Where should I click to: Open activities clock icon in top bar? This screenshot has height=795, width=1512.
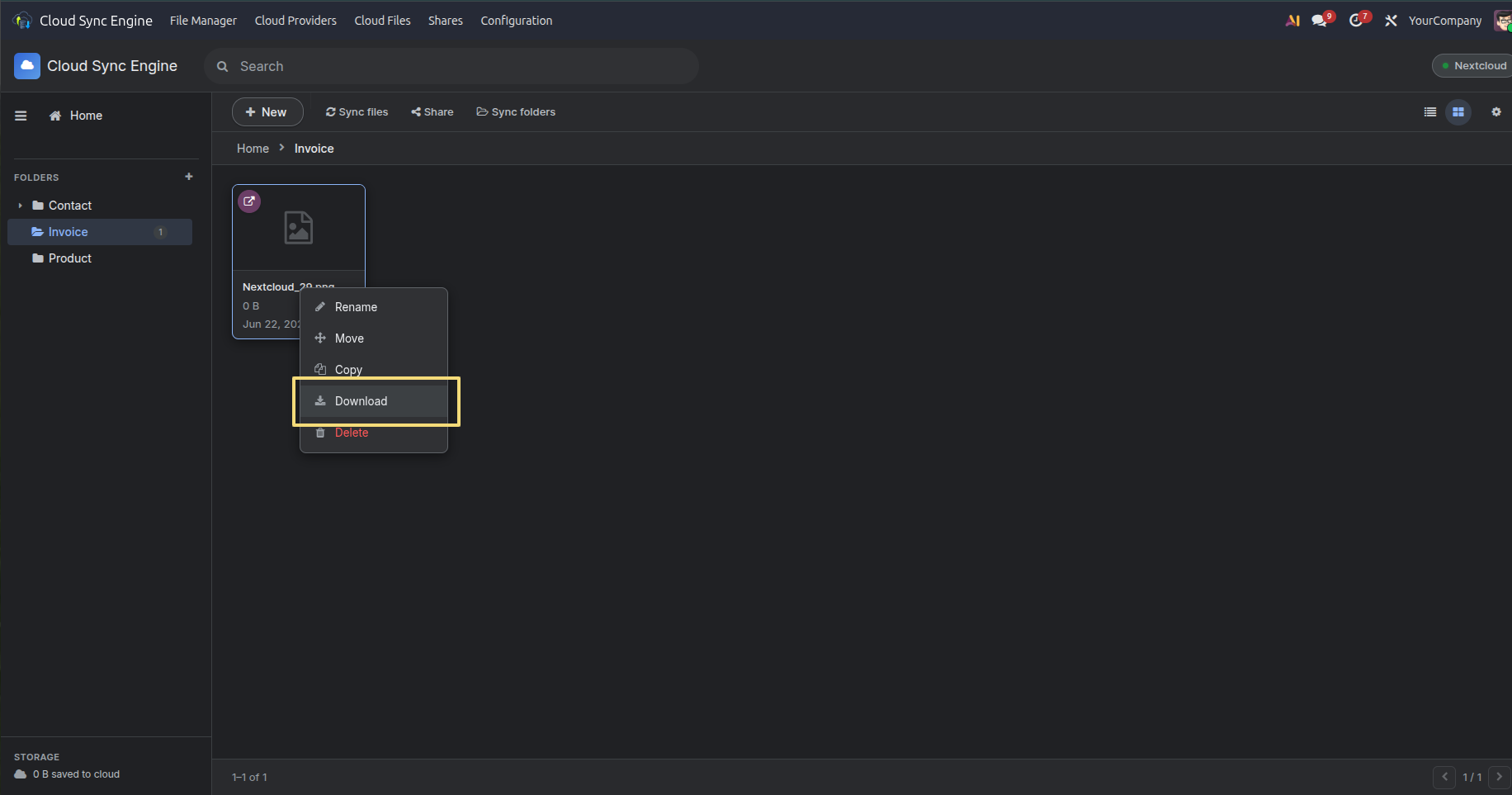tap(1358, 20)
